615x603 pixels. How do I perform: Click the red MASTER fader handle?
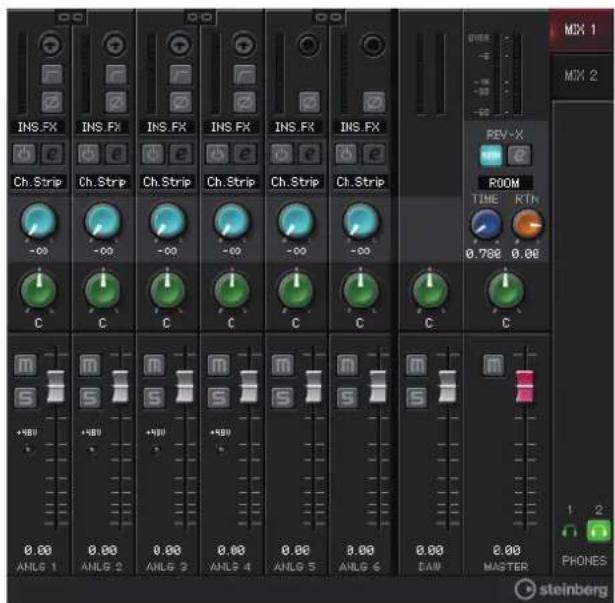tap(525, 386)
